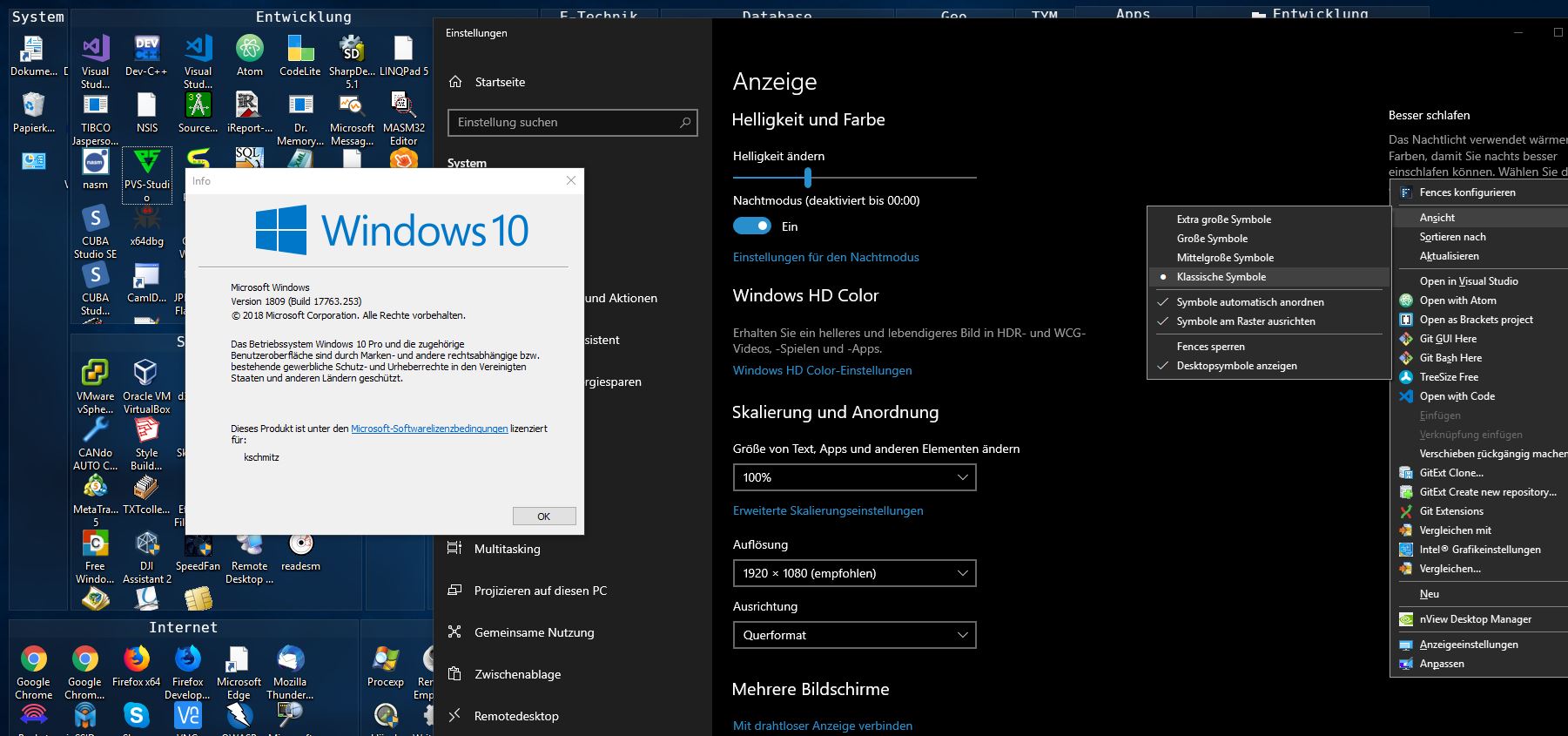1568x736 pixels.
Task: Select the Klassische Symbole radio option
Action: (x=1269, y=277)
